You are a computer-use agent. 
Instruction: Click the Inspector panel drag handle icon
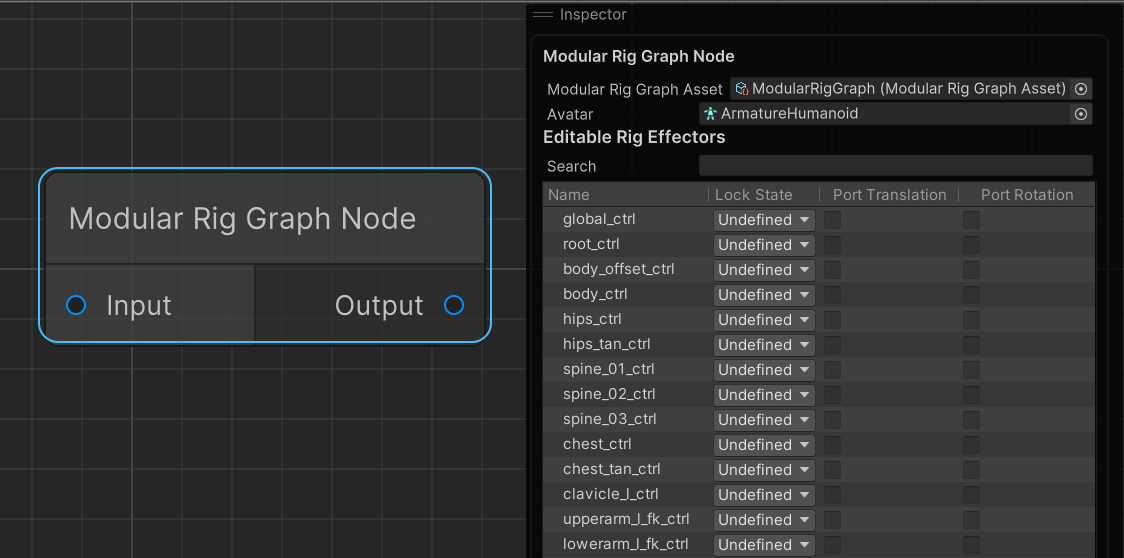543,14
